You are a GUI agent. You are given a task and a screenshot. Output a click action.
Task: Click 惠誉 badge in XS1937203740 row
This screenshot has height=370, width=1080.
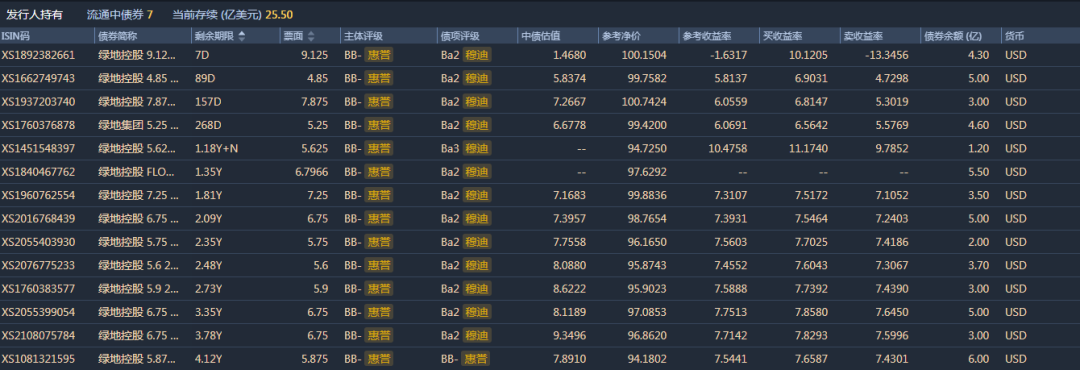(x=379, y=102)
